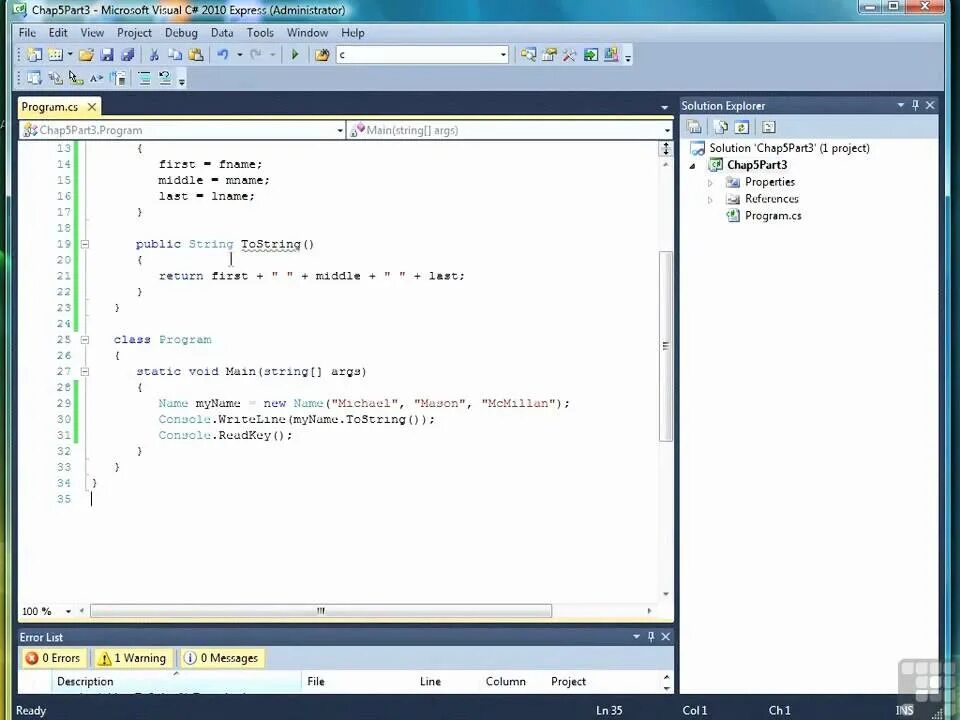Click the Solution Explorer toolbar icon
960x720 pixels.
pos(528,55)
